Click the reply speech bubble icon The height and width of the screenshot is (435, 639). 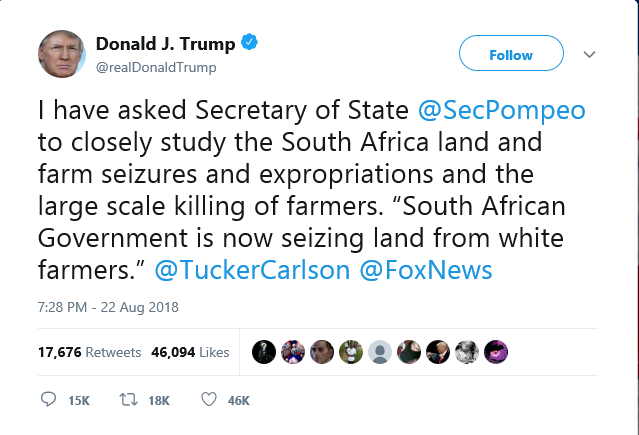pos(48,400)
